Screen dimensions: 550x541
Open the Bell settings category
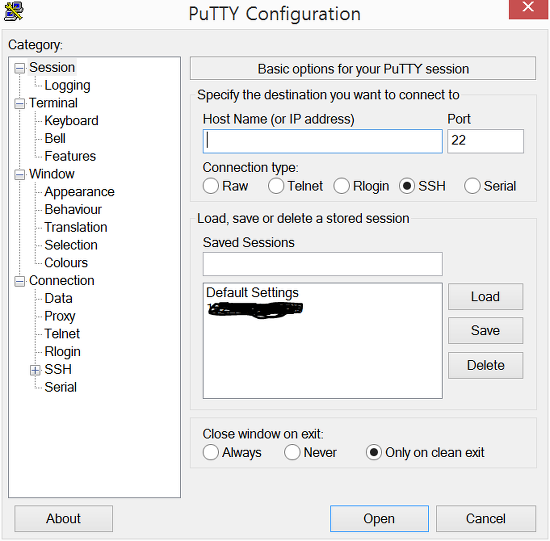(x=55, y=138)
